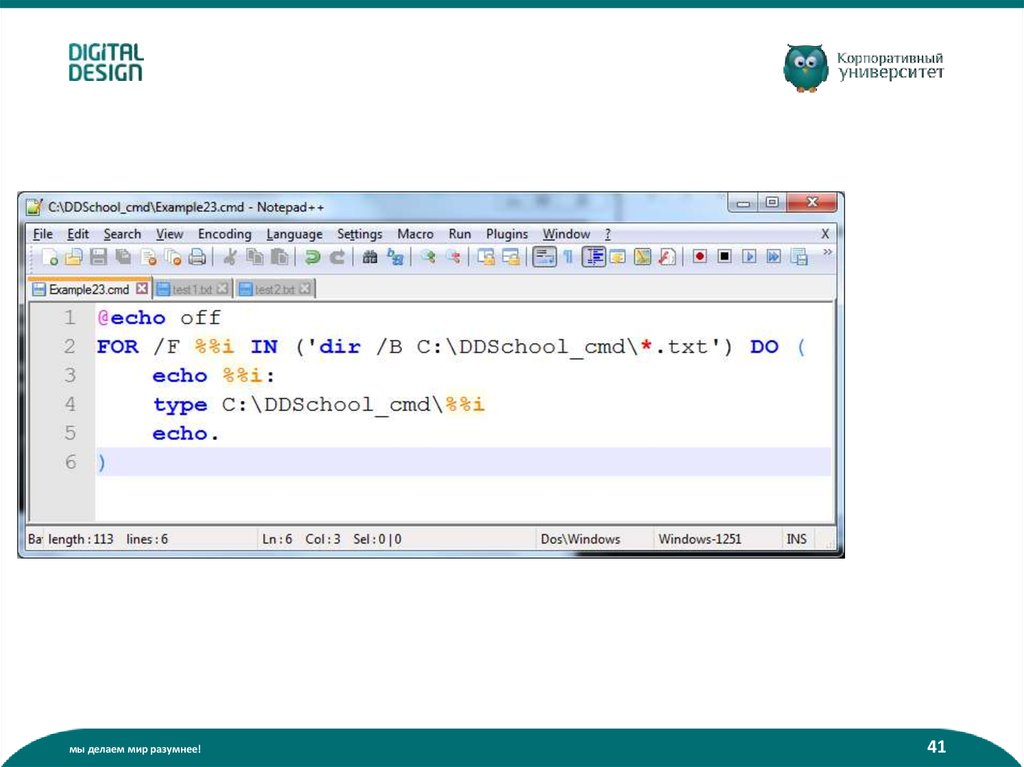The image size is (1024, 767).
Task: Expand the toolbar overflow chevron
Action: [x=827, y=254]
